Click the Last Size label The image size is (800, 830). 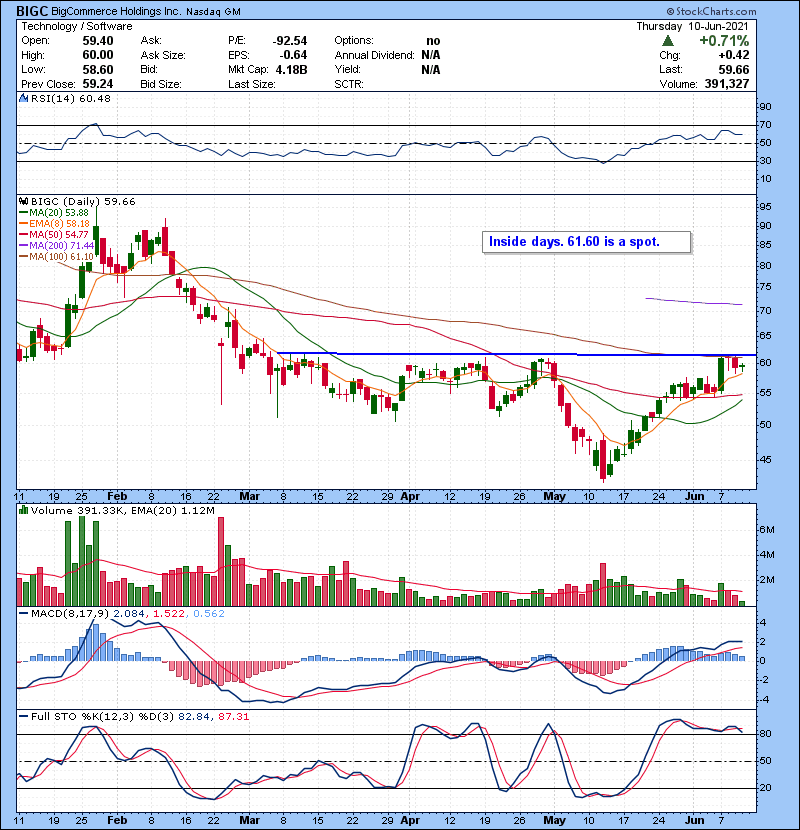point(252,84)
